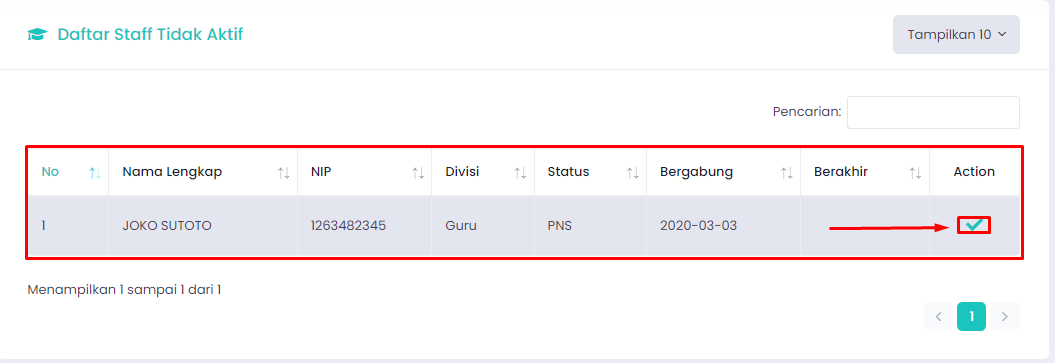
Task: Select the JOKO SUTOTO name cell
Action: (167, 226)
